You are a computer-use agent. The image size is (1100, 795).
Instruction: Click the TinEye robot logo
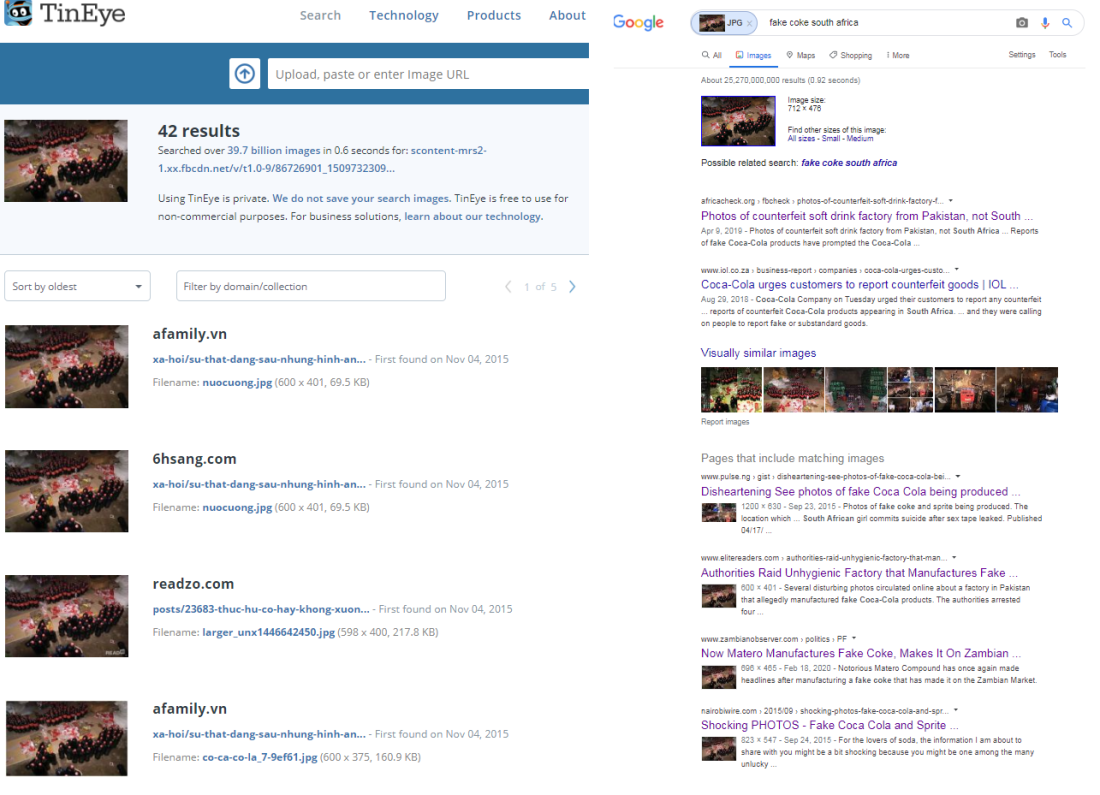(18, 13)
